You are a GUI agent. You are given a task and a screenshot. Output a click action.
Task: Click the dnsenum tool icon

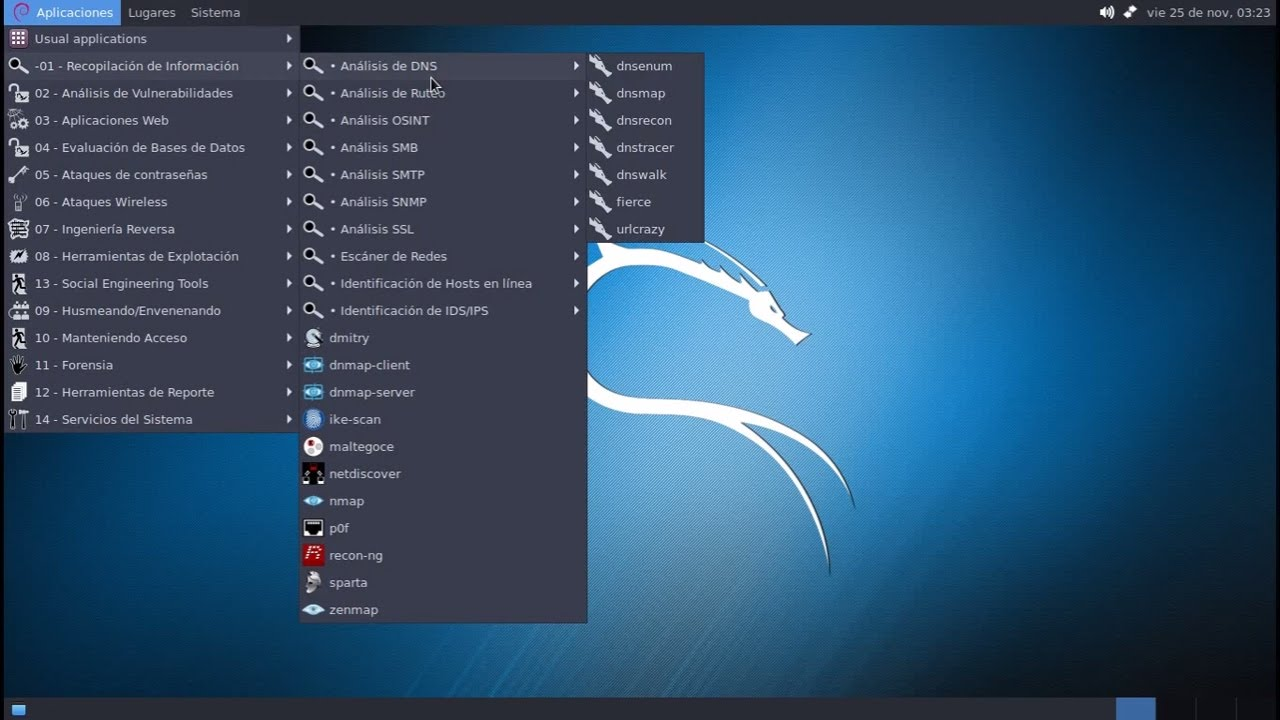coord(600,66)
